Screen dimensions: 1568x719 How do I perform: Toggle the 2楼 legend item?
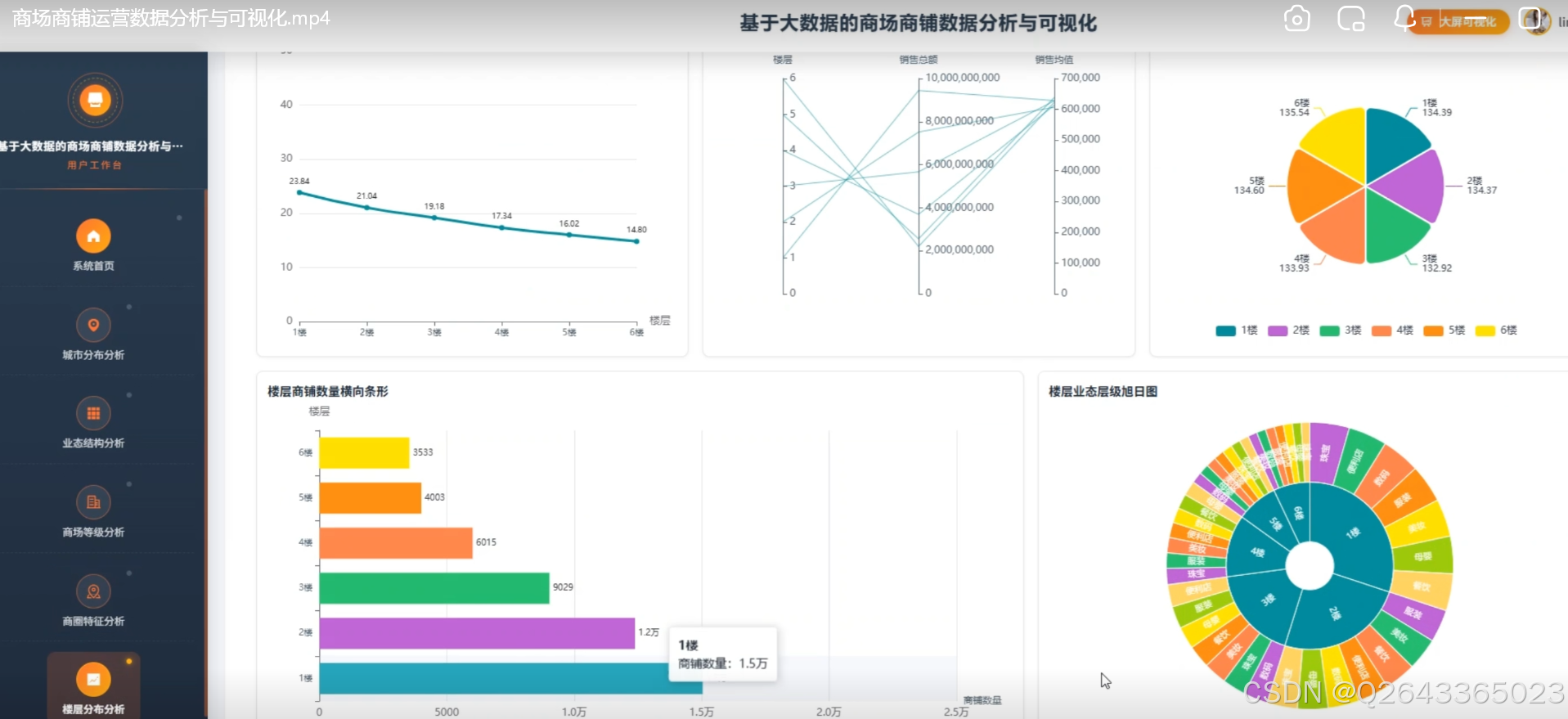click(1288, 330)
